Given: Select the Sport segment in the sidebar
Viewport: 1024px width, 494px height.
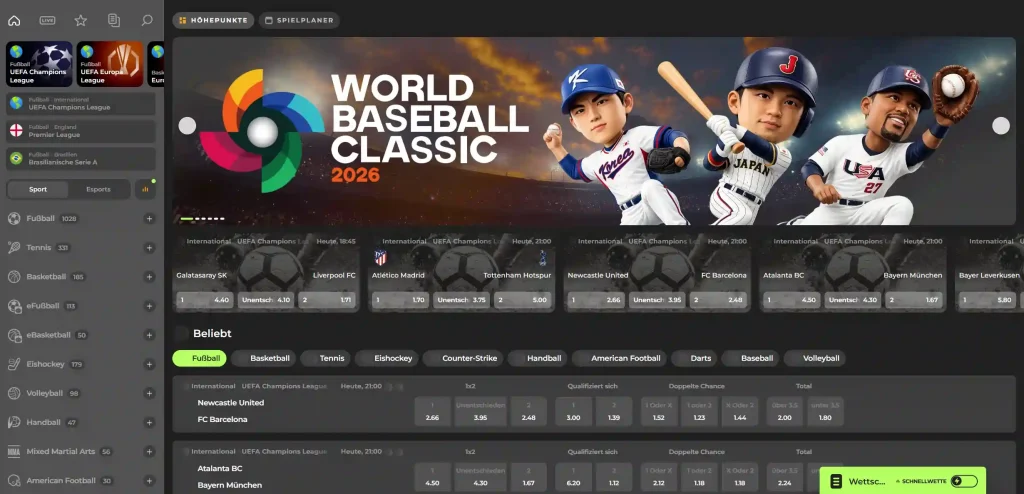Looking at the screenshot, I should click(x=38, y=189).
